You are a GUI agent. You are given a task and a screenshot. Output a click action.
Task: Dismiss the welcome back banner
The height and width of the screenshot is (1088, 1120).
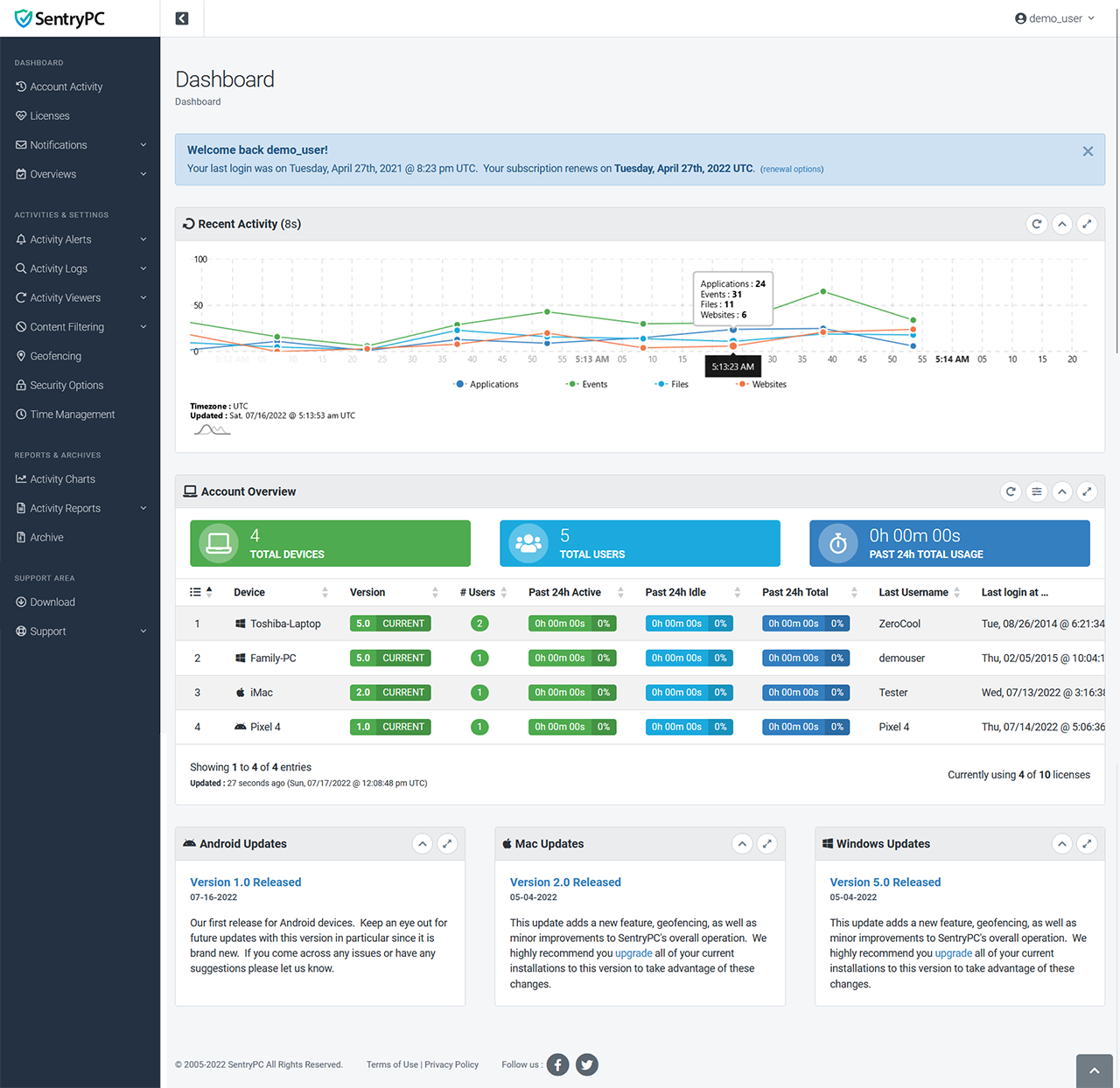1088,151
